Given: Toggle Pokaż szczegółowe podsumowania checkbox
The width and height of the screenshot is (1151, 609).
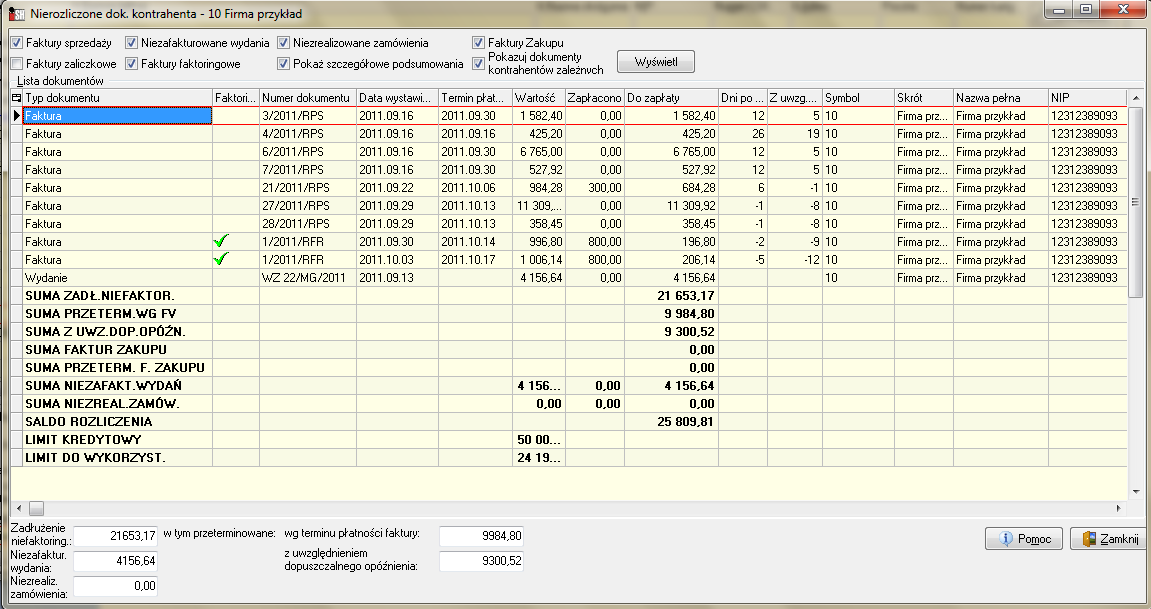Looking at the screenshot, I should tap(283, 64).
